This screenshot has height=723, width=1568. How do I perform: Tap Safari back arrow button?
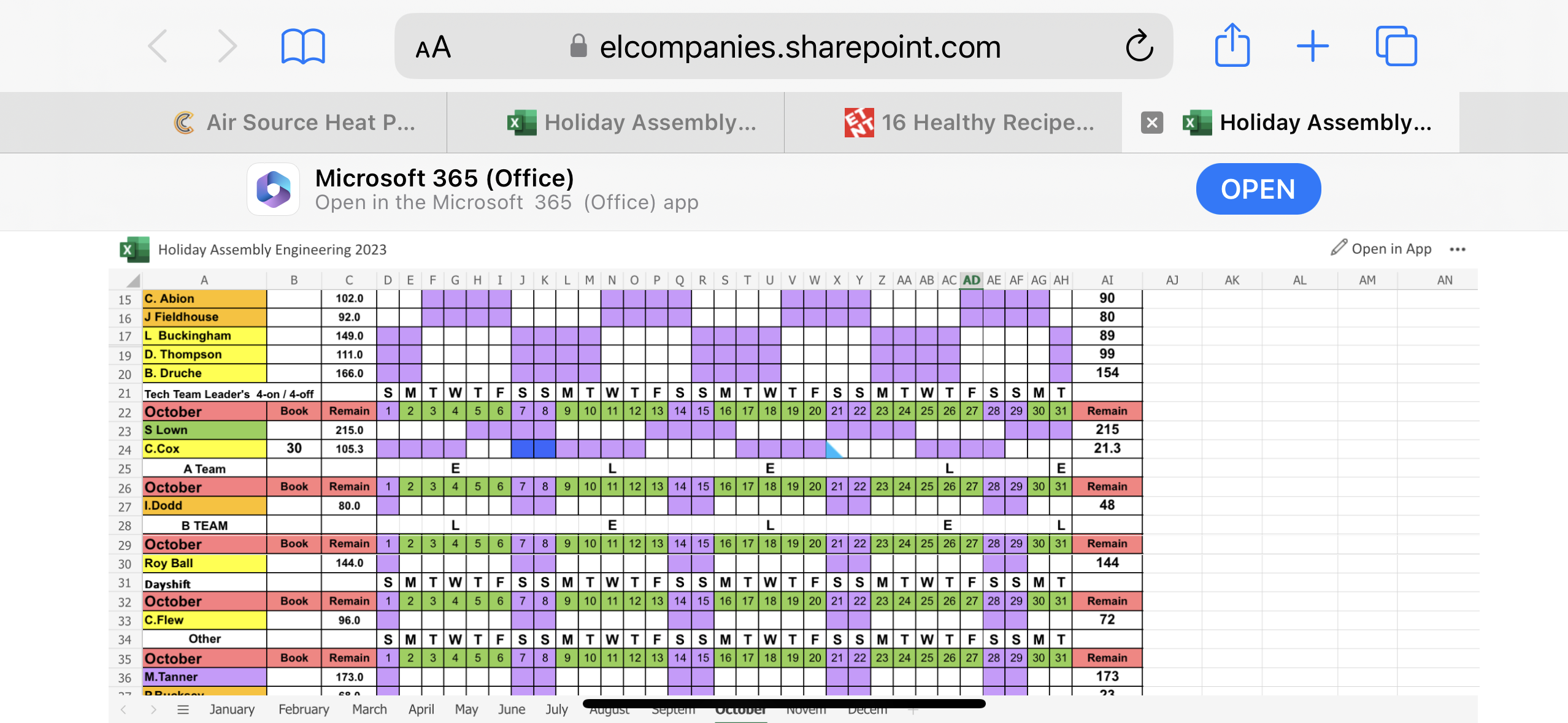coord(158,47)
